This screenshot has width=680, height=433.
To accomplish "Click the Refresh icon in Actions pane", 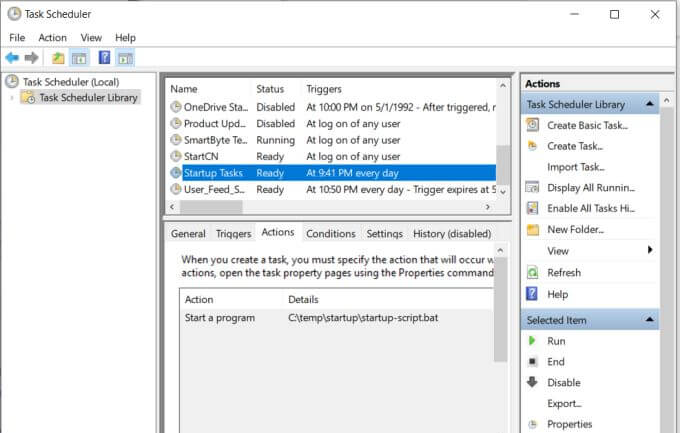I will 533,272.
